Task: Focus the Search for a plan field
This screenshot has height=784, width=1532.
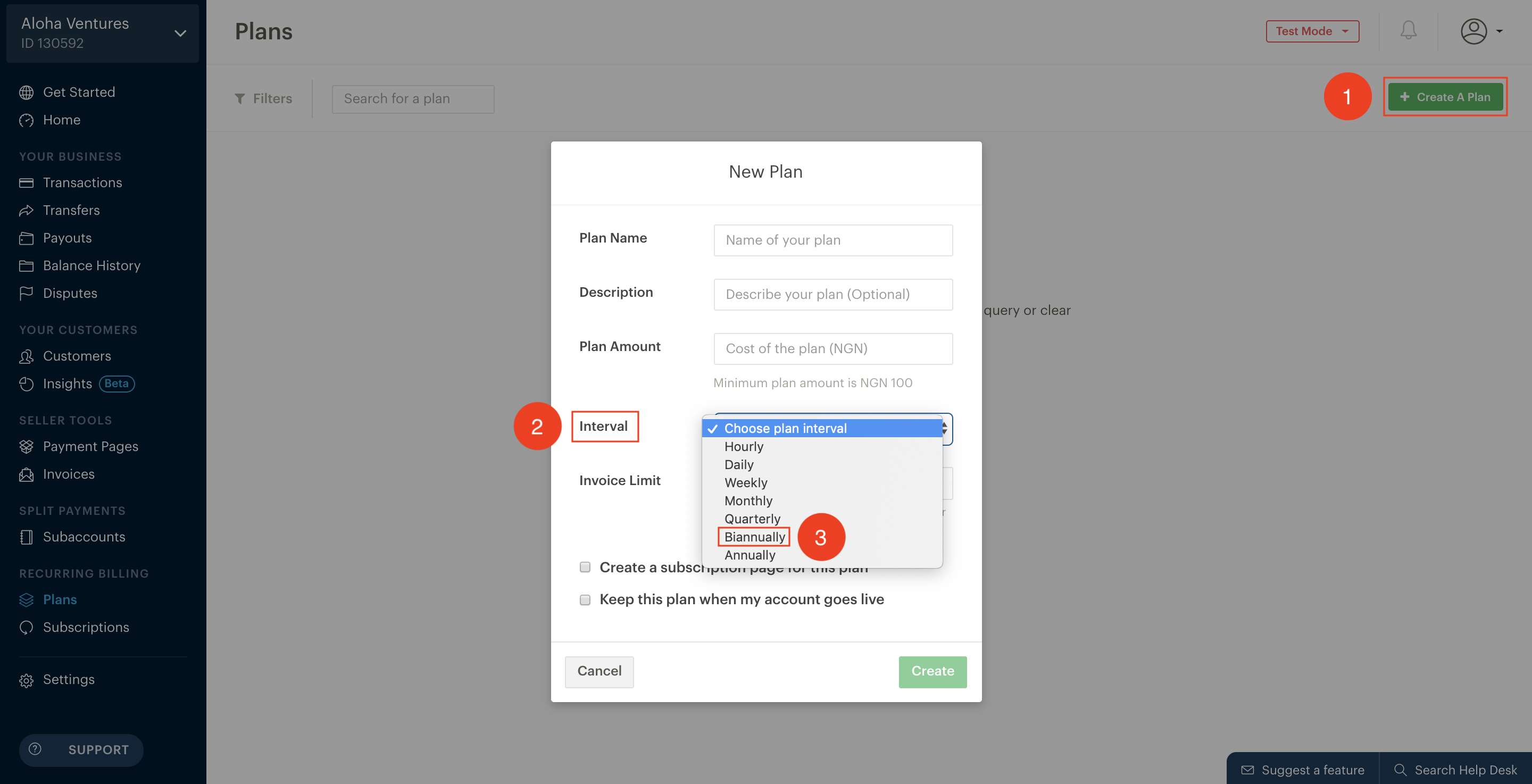Action: pos(413,99)
